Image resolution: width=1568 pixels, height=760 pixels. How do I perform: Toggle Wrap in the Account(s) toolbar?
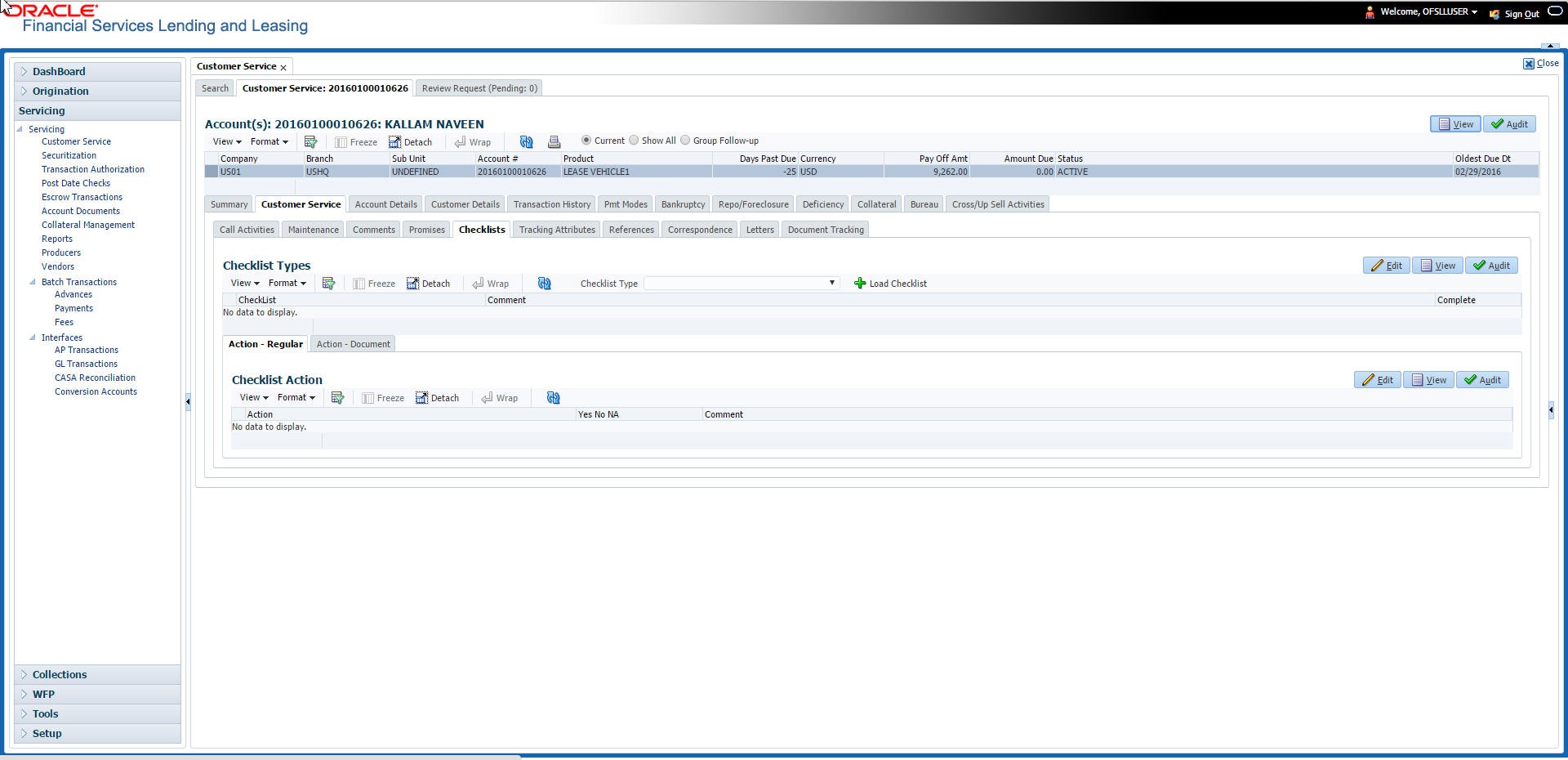(473, 142)
